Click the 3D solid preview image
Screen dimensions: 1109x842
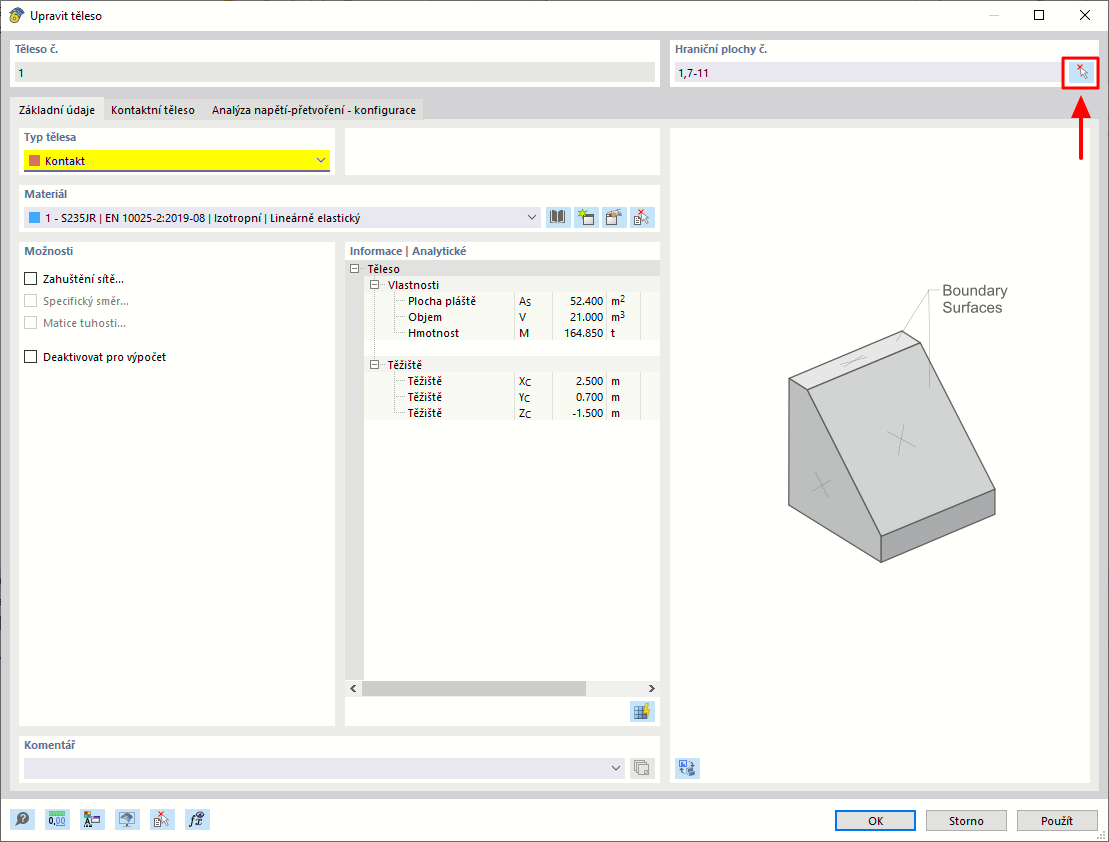coord(891,447)
